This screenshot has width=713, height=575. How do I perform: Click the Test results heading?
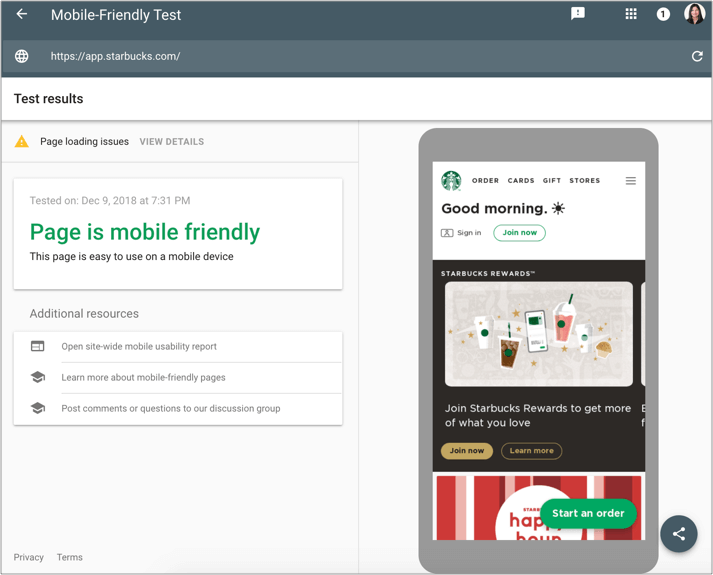pyautogui.click(x=48, y=99)
